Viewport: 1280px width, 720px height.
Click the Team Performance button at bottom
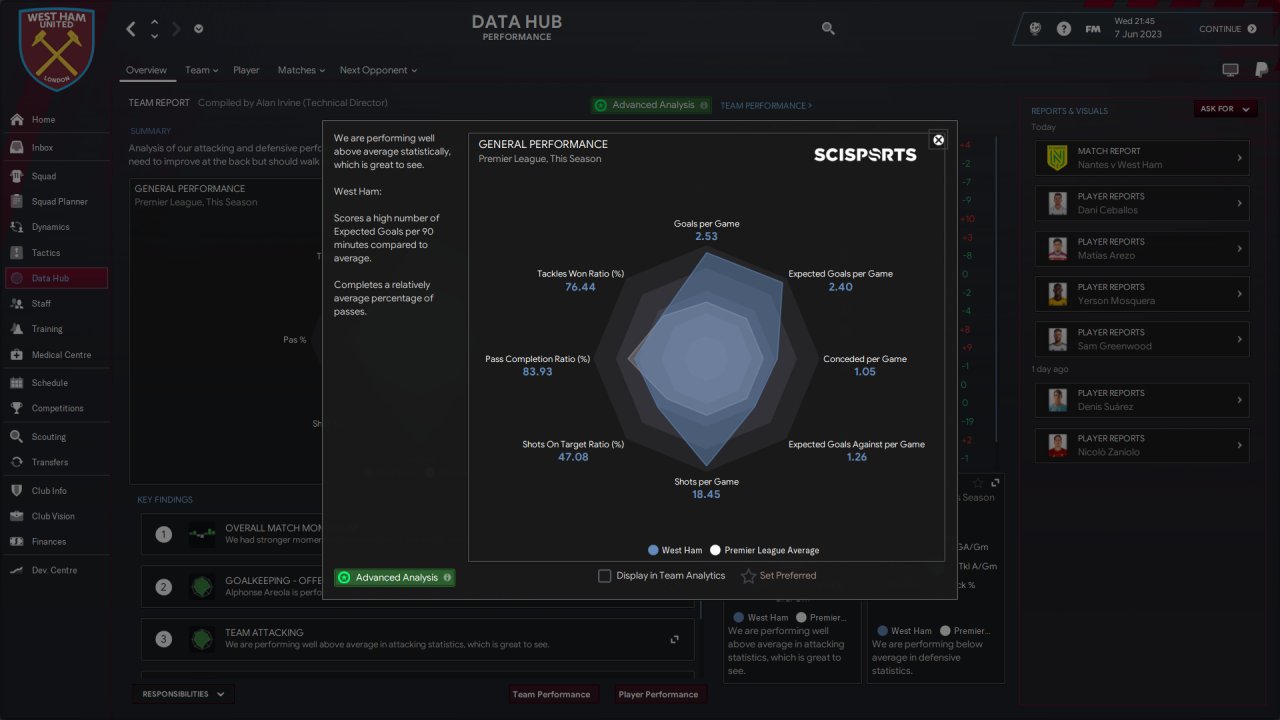tap(551, 694)
